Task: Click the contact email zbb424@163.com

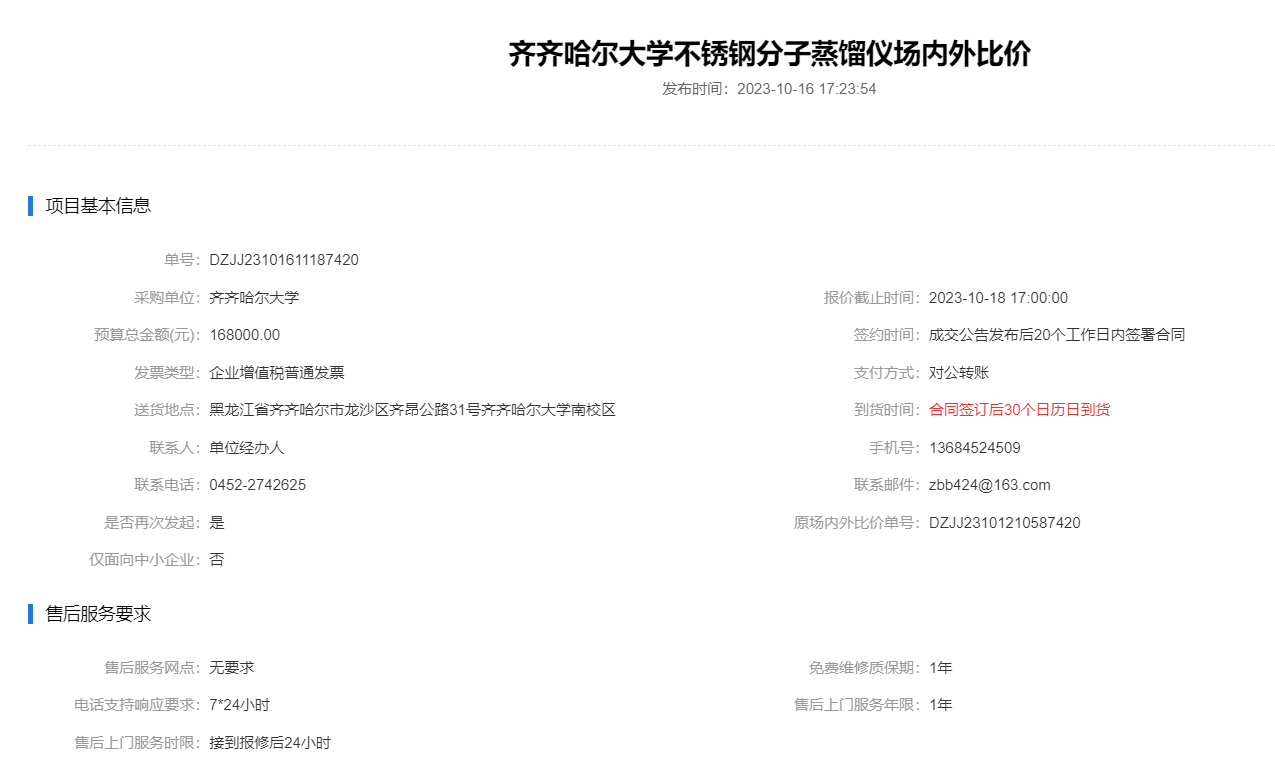Action: click(x=990, y=485)
